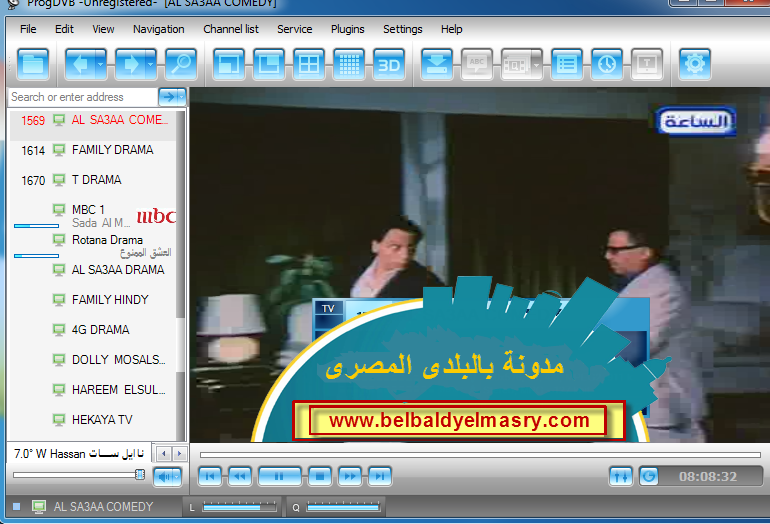Open the scheduler clock toolbar icon
770x524 pixels.
point(607,64)
